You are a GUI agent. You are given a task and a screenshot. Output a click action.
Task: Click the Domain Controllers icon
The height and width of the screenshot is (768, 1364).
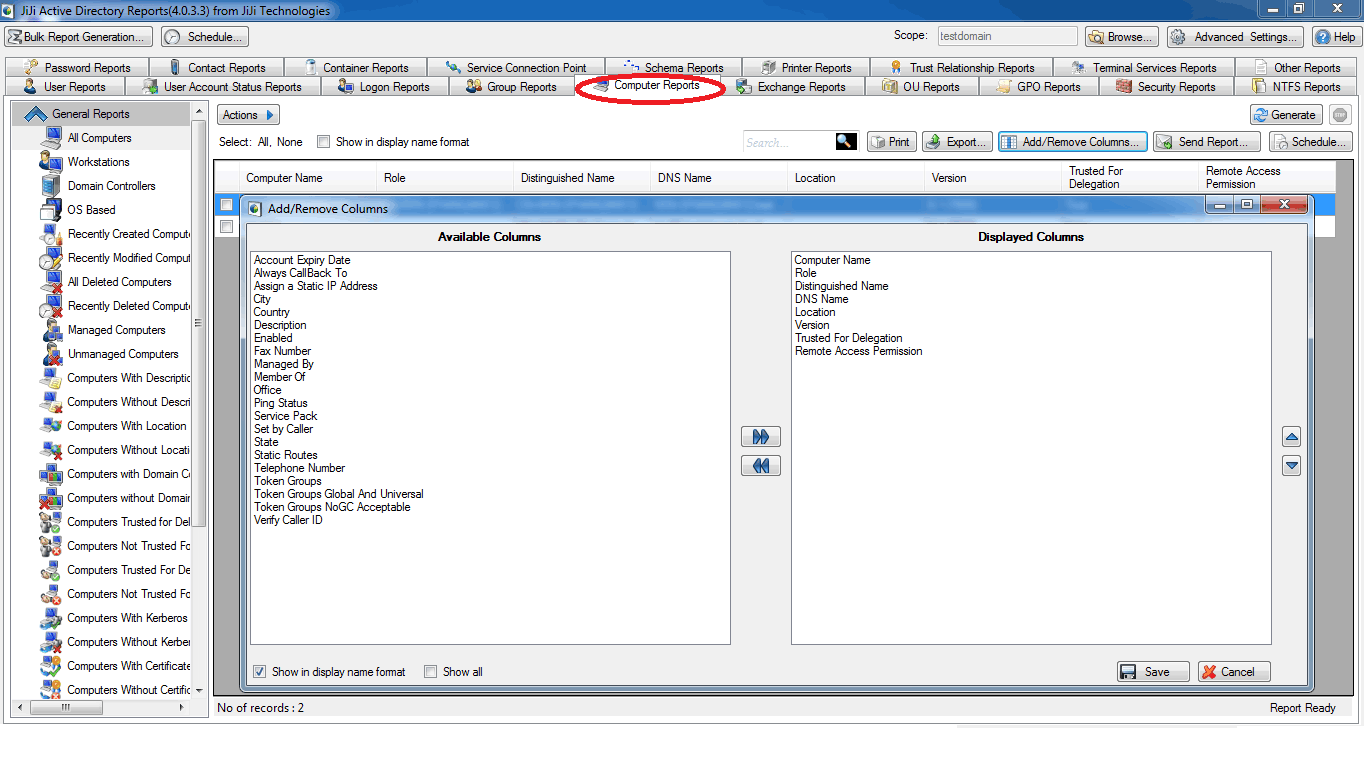[x=51, y=186]
